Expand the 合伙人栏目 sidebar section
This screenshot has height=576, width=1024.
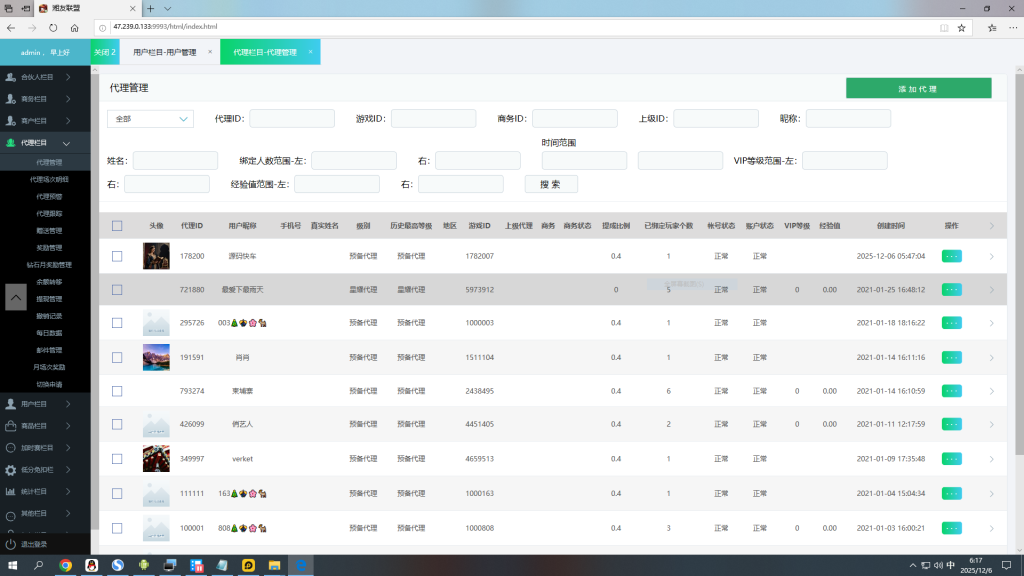[66, 77]
